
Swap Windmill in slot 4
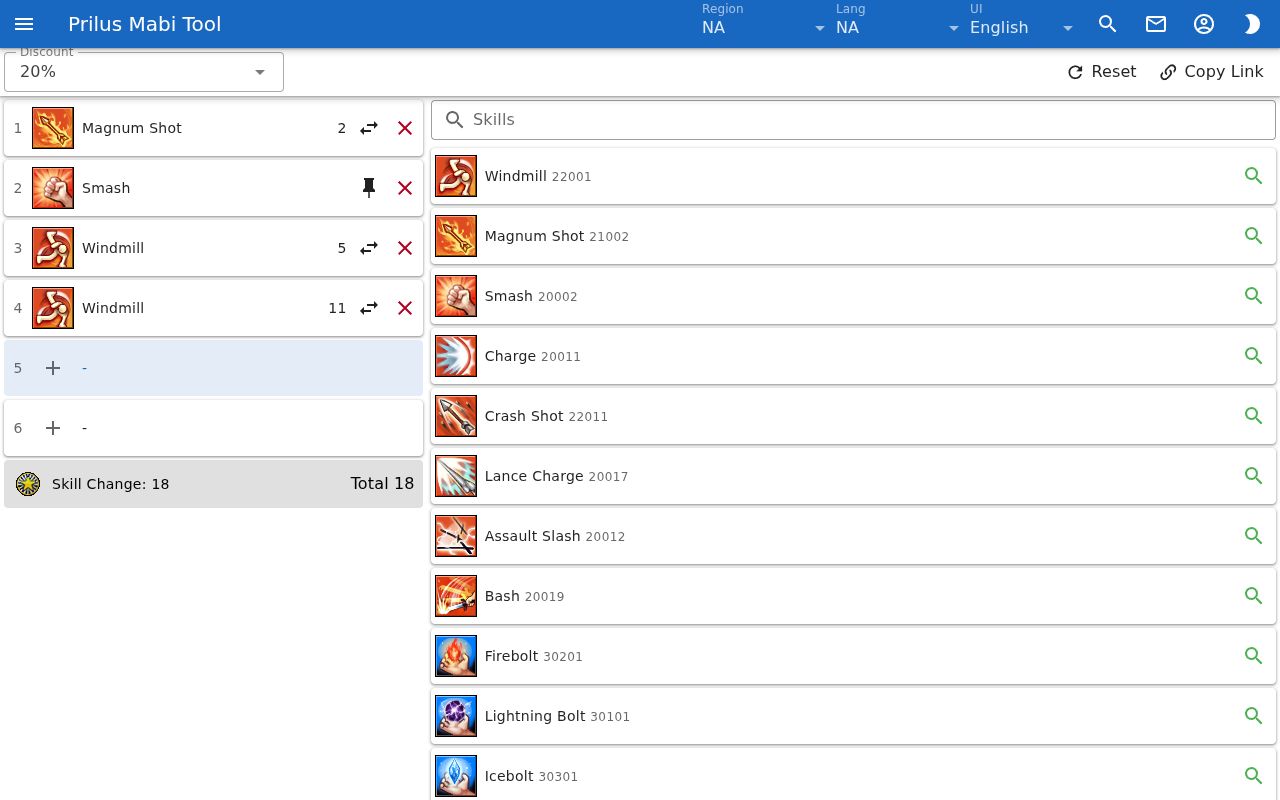click(369, 308)
